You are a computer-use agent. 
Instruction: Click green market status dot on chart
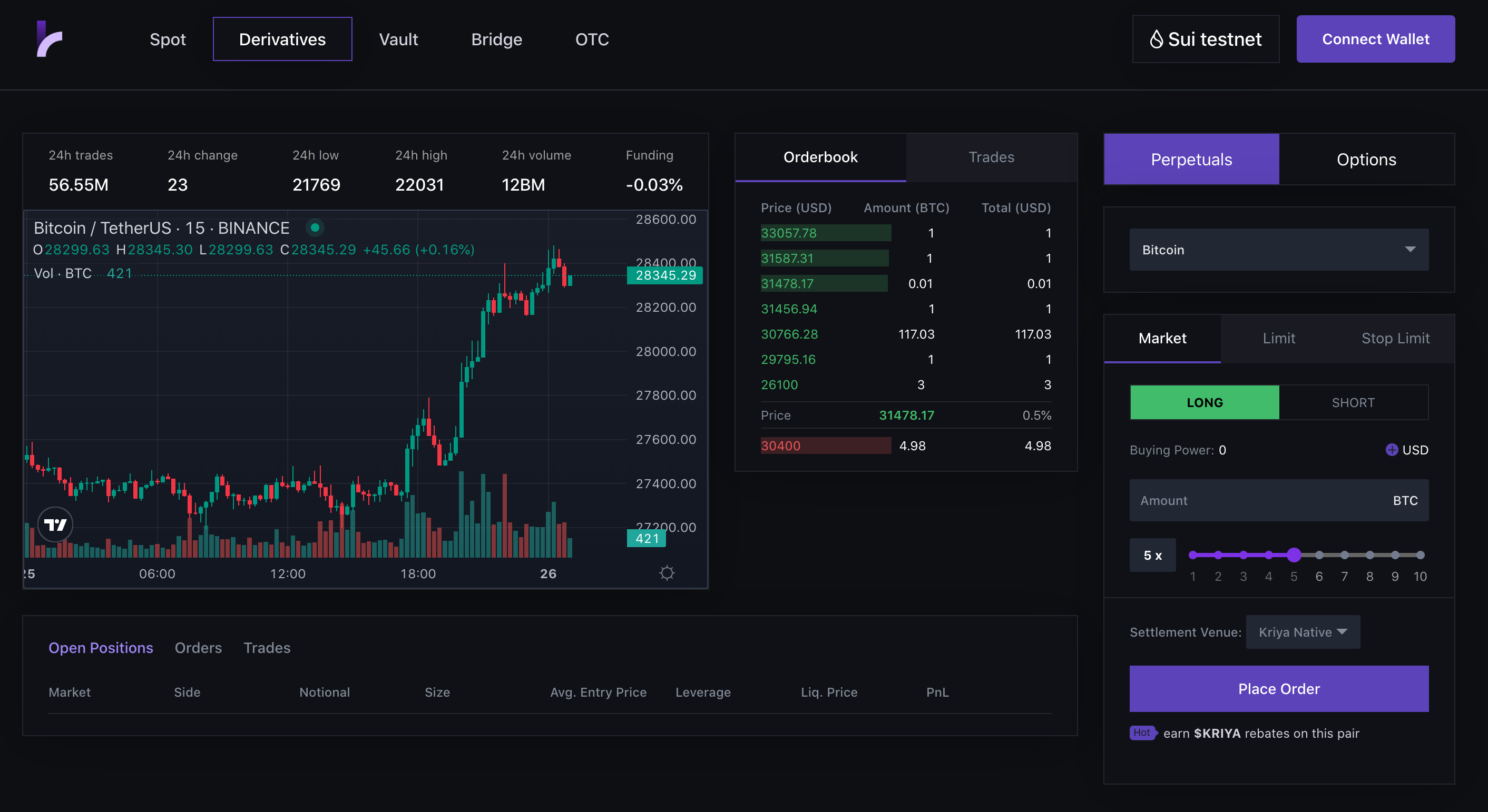coord(315,227)
